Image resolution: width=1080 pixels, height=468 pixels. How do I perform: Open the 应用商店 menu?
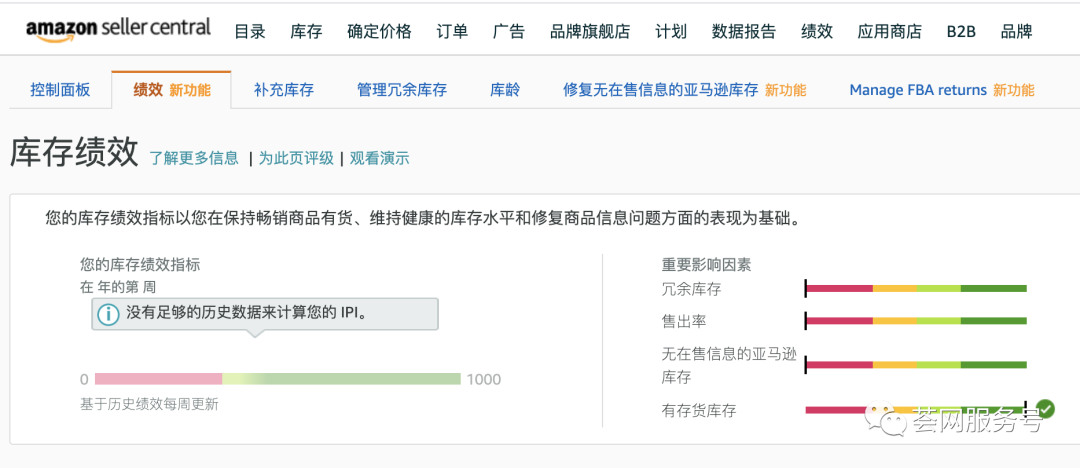click(x=890, y=31)
